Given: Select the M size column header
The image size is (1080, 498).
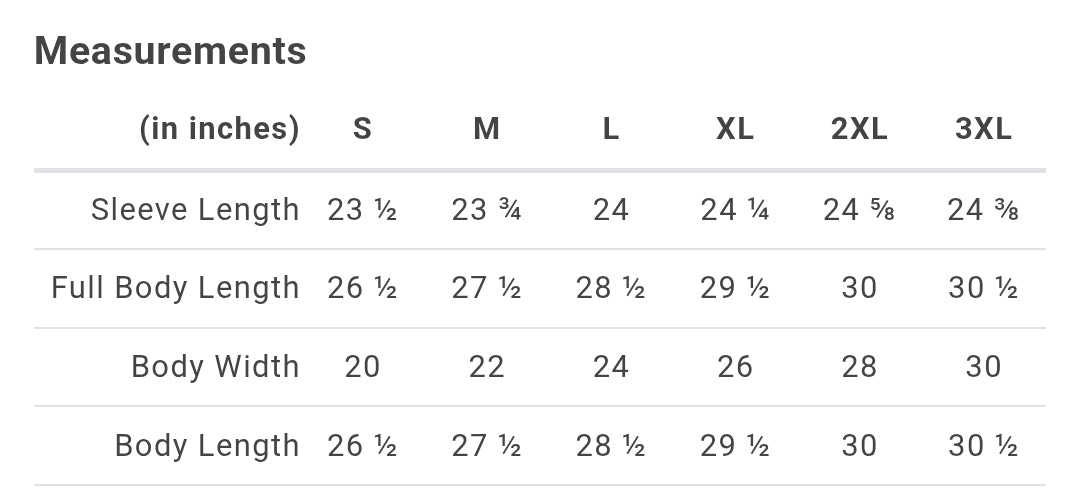Looking at the screenshot, I should tap(486, 129).
